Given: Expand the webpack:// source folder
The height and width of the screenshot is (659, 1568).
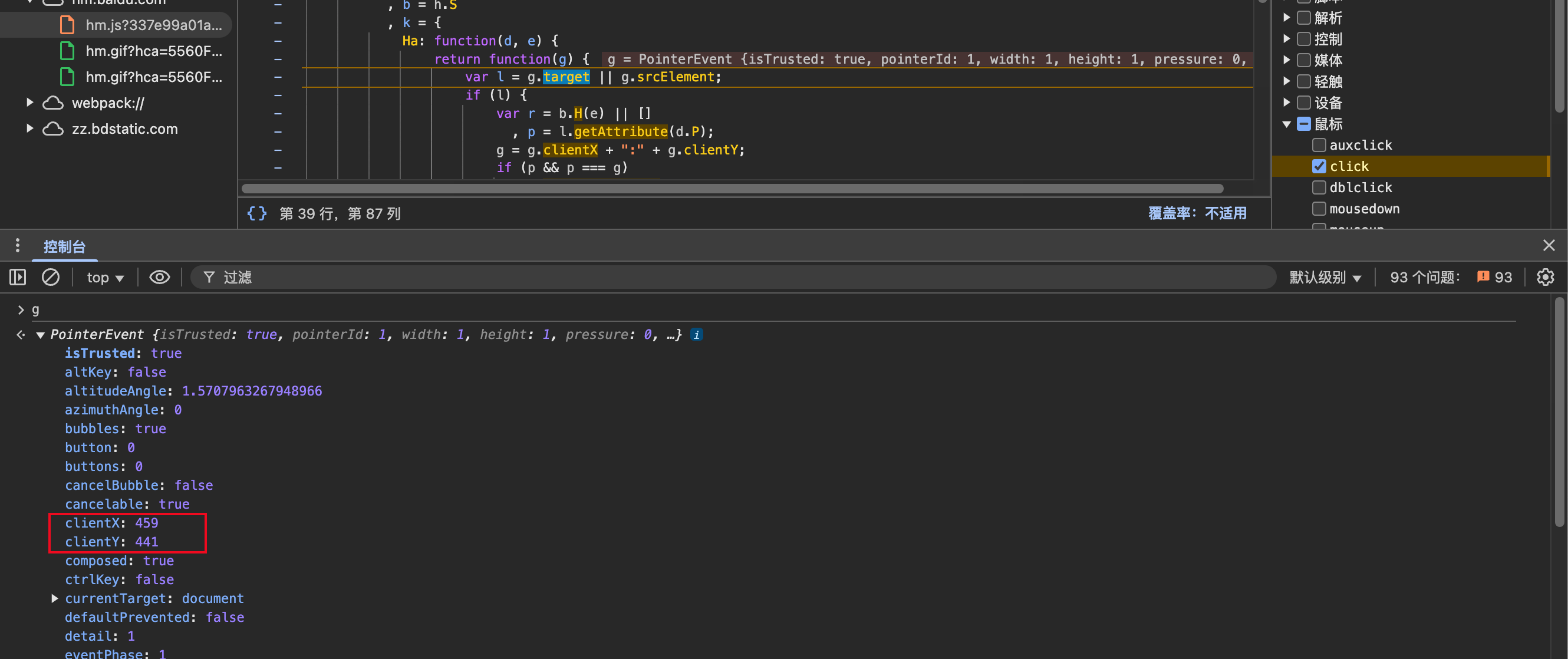Looking at the screenshot, I should (30, 103).
